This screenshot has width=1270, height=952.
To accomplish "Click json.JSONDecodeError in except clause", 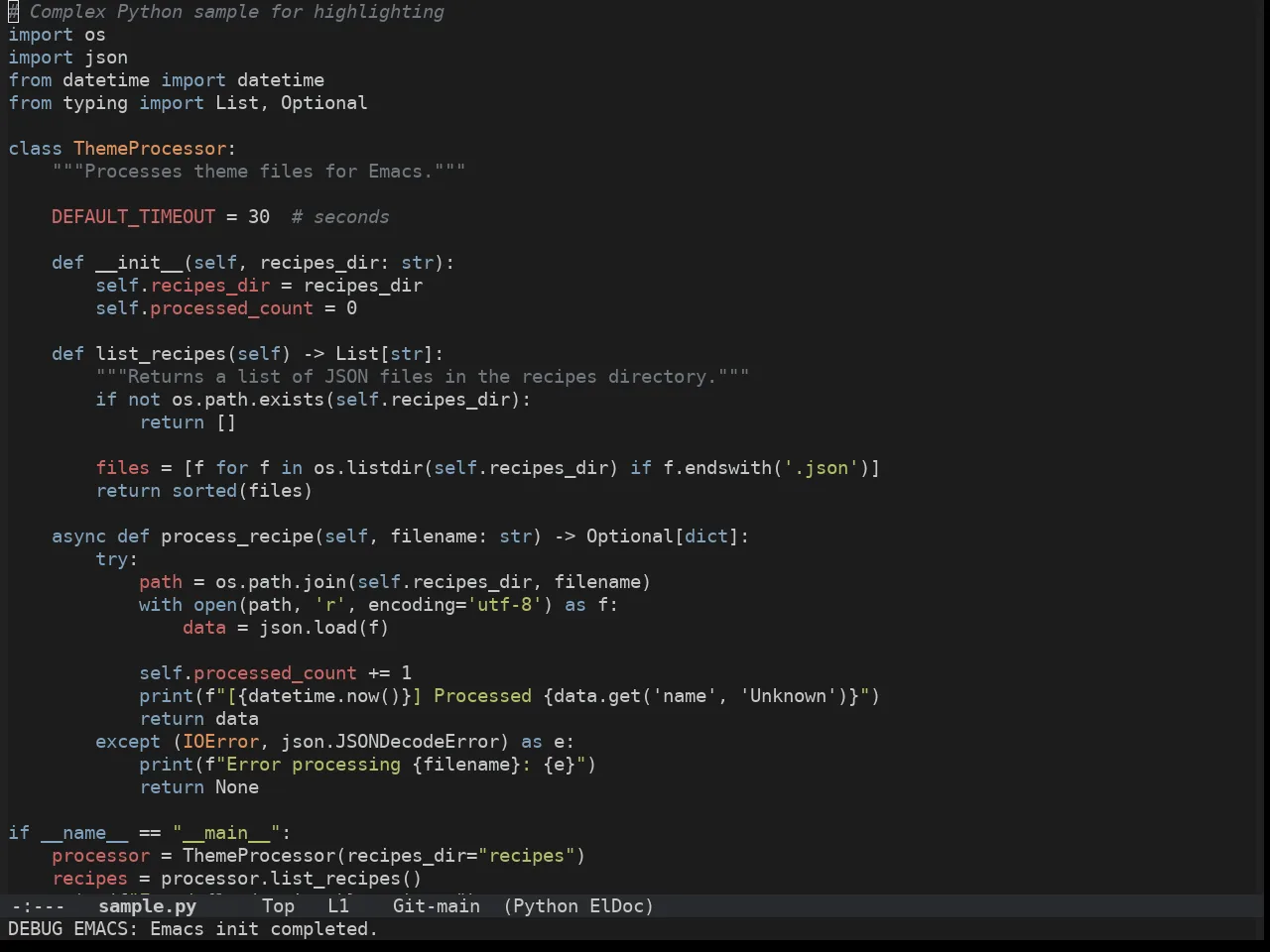I will point(390,742).
